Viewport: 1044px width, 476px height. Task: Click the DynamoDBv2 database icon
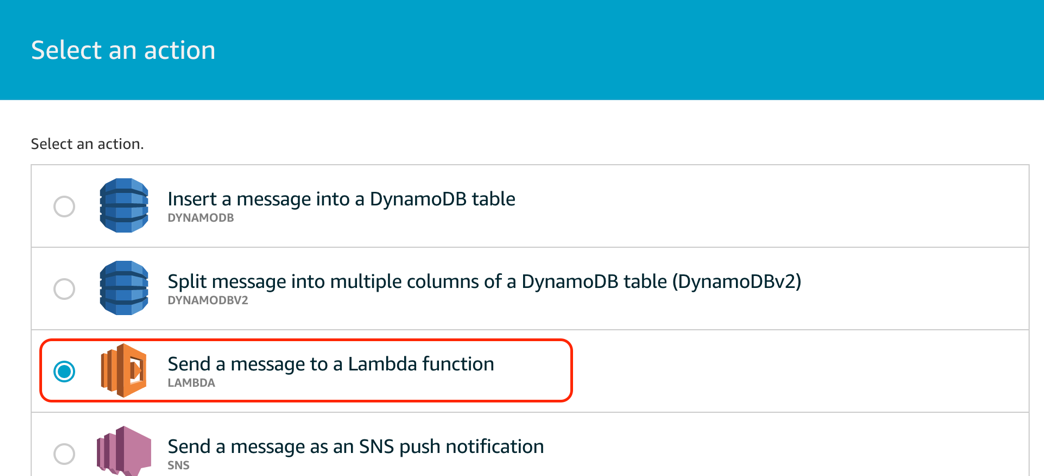click(x=124, y=288)
